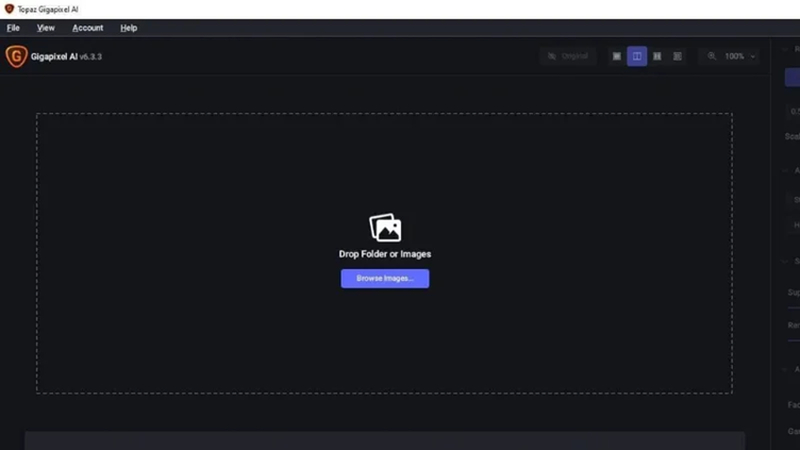Click the Gigapixel AI shield logo

16,56
